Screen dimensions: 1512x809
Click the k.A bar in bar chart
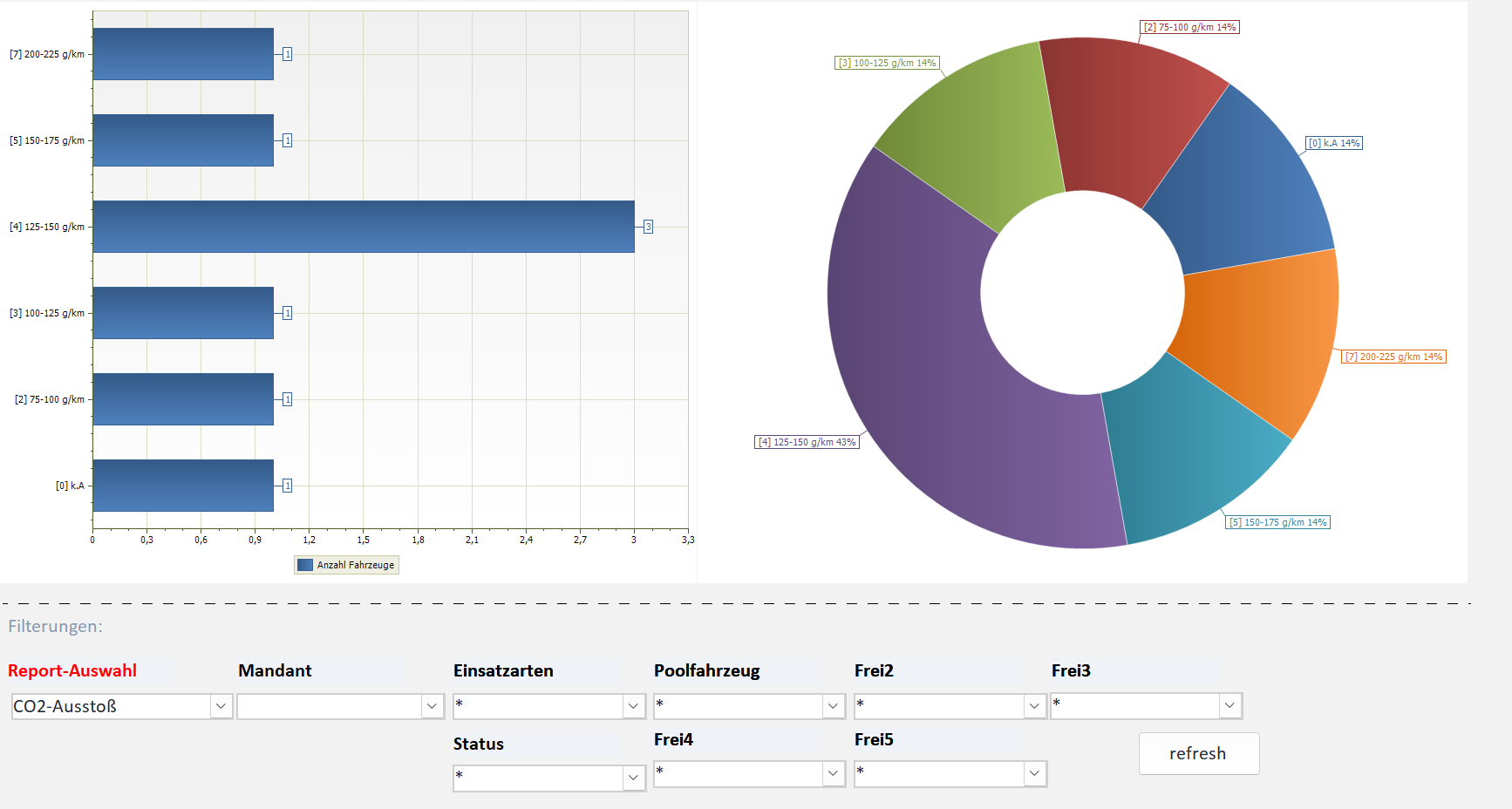point(183,486)
